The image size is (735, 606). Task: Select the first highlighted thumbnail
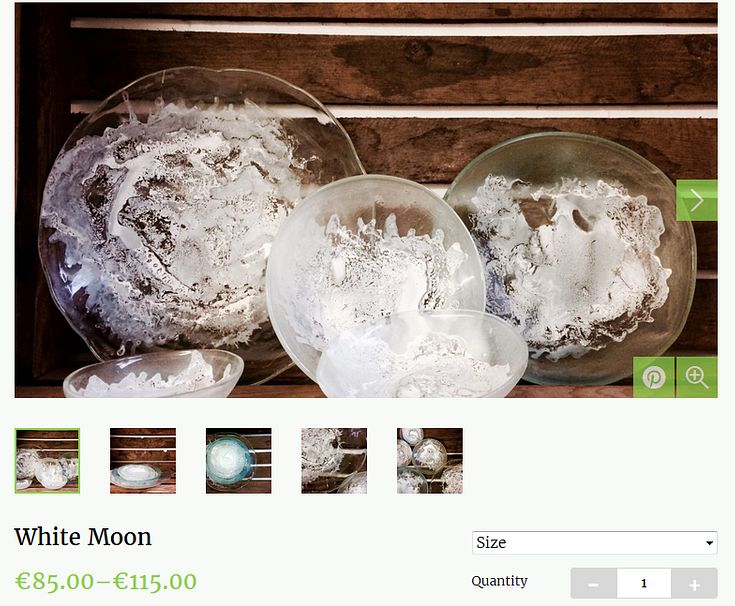tap(47, 461)
